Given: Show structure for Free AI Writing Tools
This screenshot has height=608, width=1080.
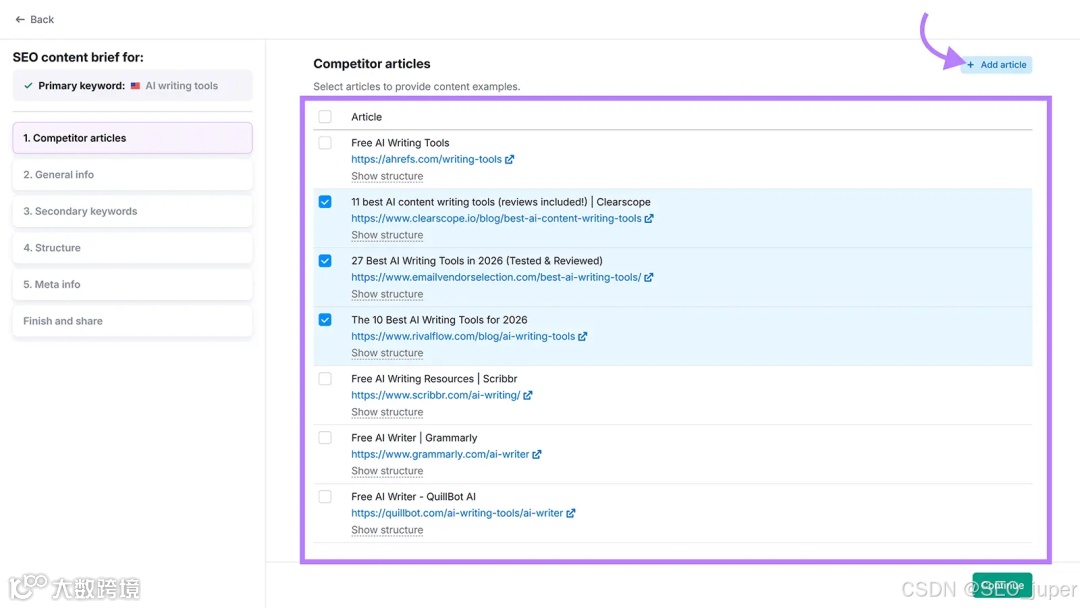Looking at the screenshot, I should 387,177.
